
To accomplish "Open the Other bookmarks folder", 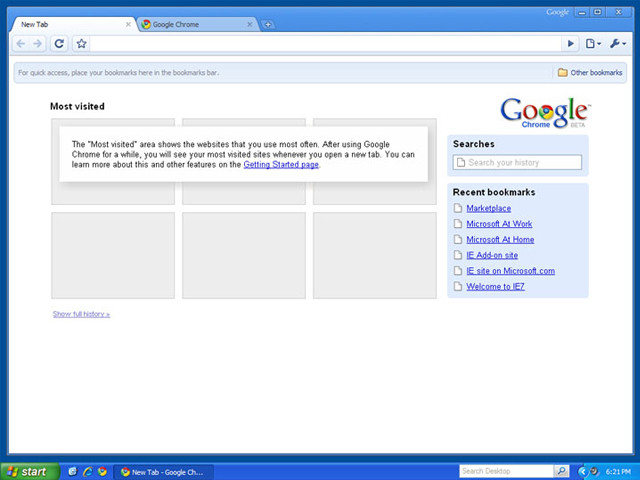I will click(590, 73).
